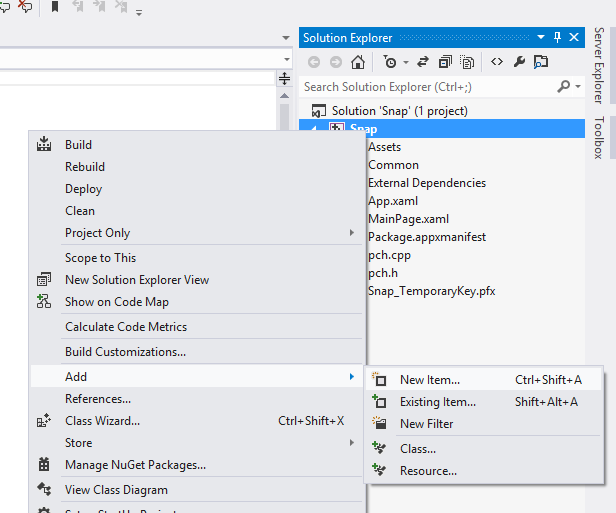The width and height of the screenshot is (616, 513).
Task: Click the View Code icon
Action: pos(496,62)
